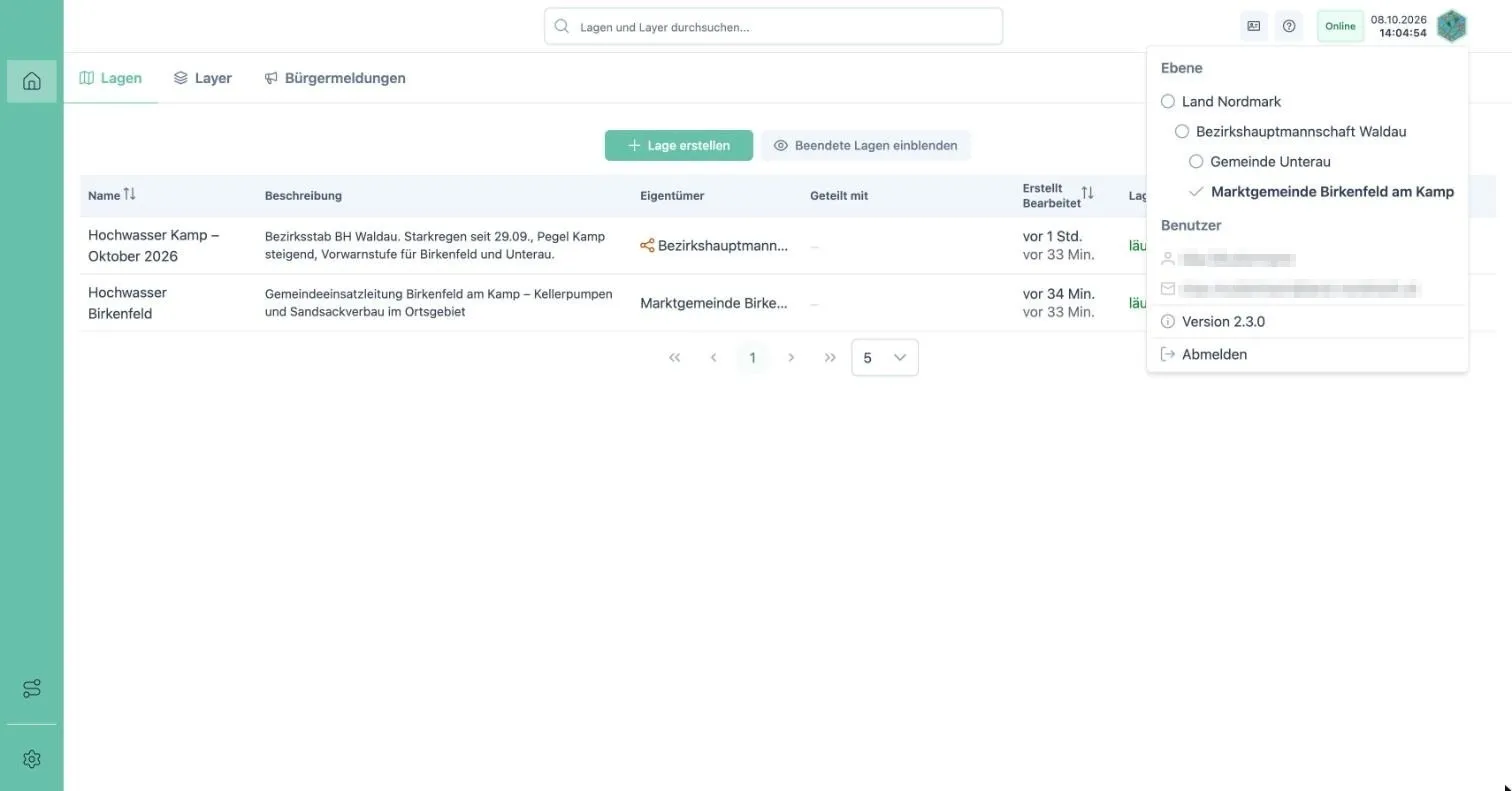The image size is (1512, 791).
Task: Click the Beschreibung column header
Action: click(x=303, y=196)
